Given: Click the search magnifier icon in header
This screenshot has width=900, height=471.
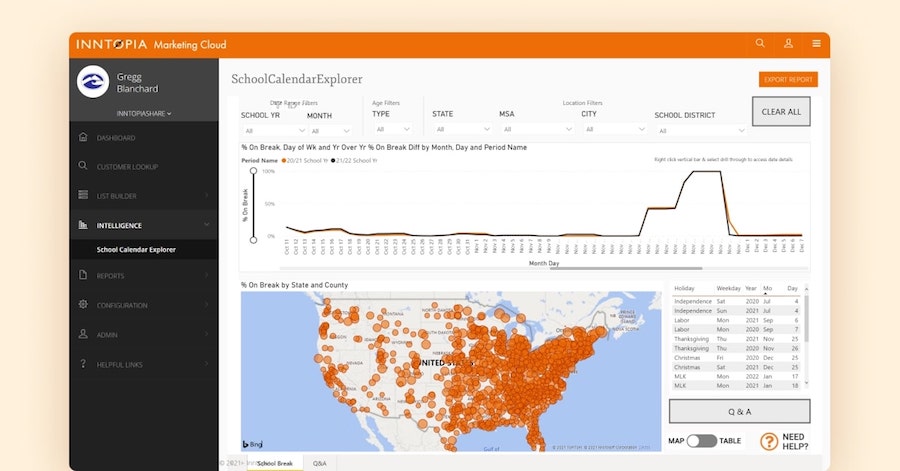Looking at the screenshot, I should (x=760, y=44).
